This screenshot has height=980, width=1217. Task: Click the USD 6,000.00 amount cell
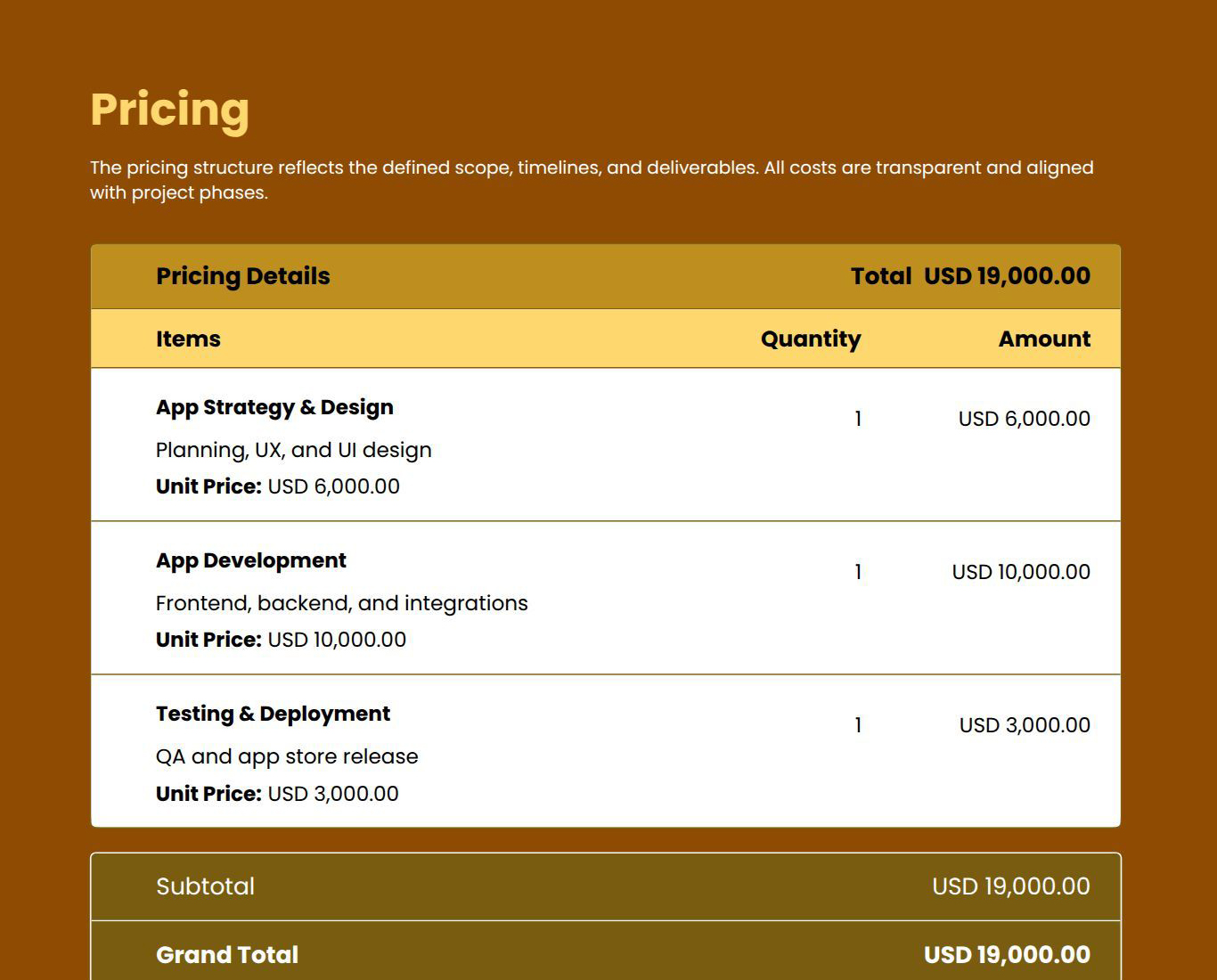click(1024, 419)
